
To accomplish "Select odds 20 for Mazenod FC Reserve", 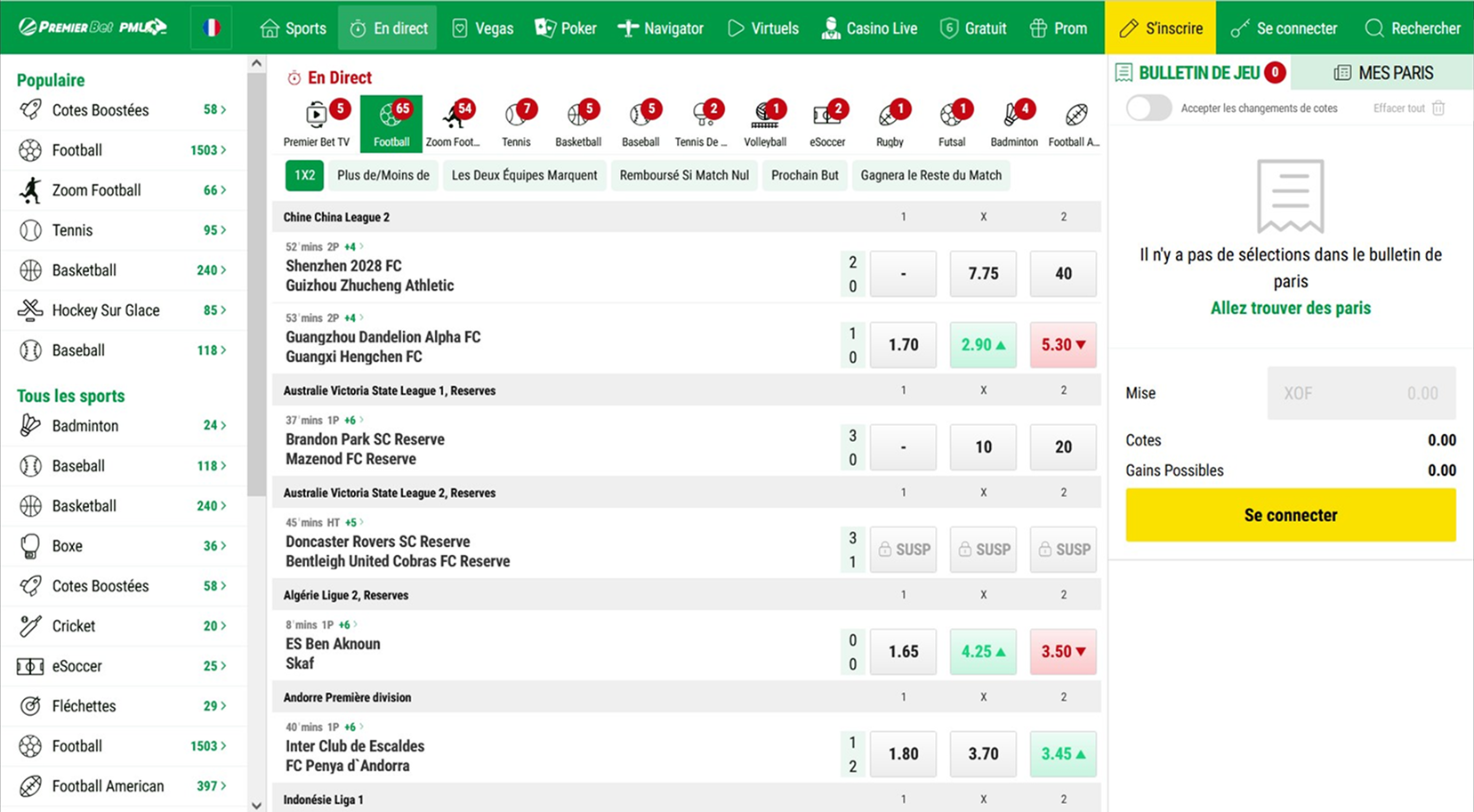I will (1063, 446).
